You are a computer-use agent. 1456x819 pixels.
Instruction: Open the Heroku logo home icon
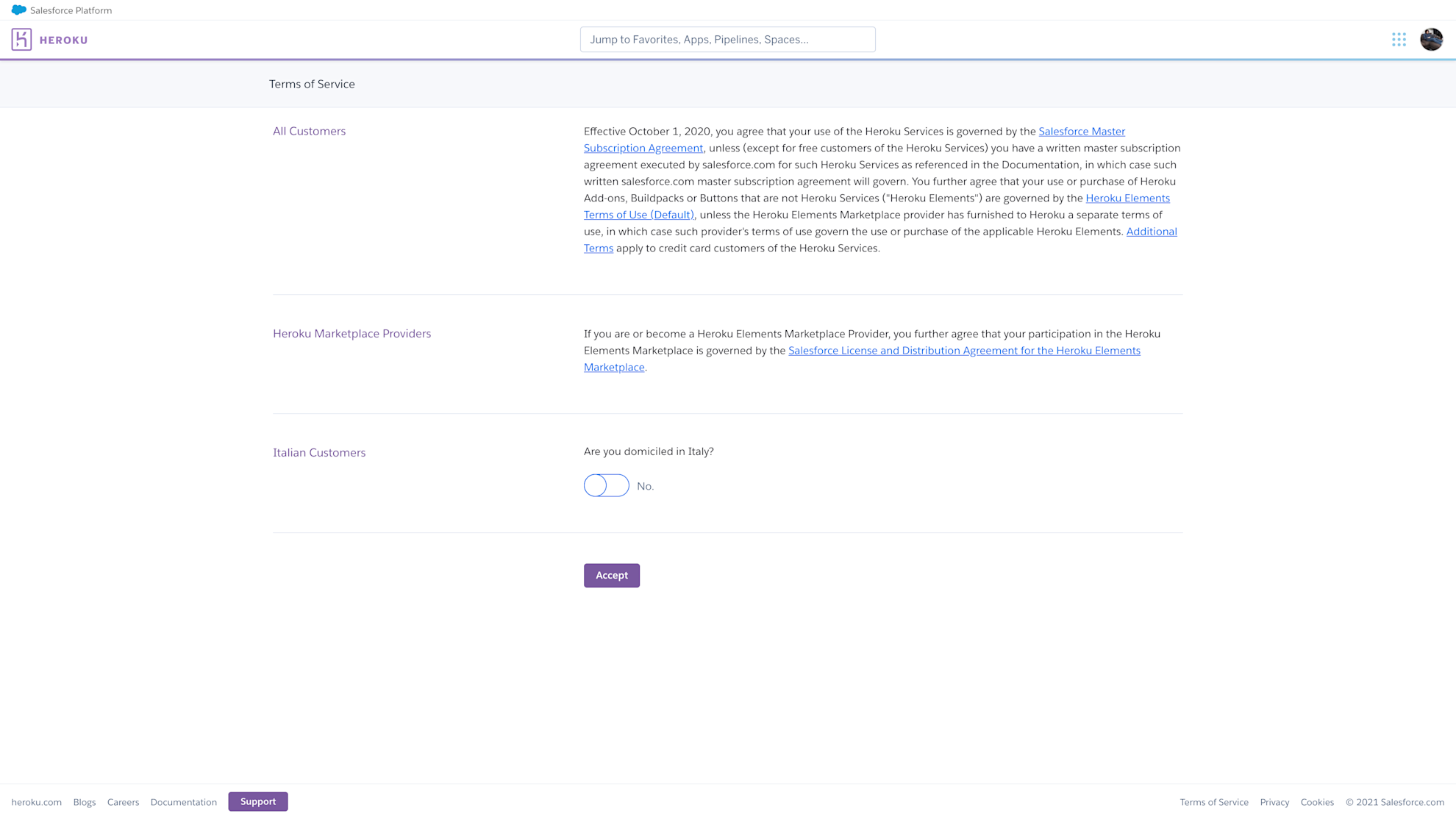coord(21,39)
